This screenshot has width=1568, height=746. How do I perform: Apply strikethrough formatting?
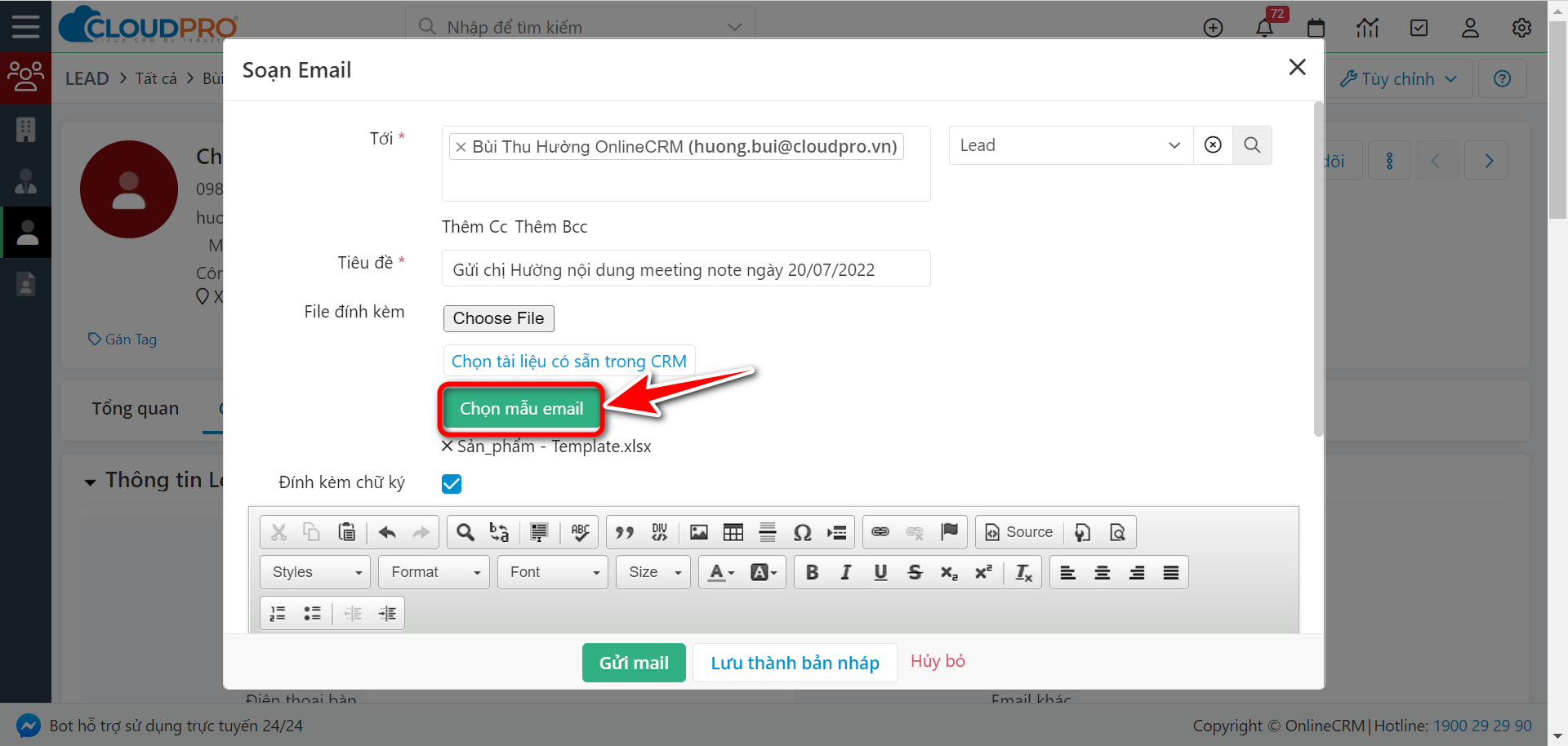tap(915, 572)
